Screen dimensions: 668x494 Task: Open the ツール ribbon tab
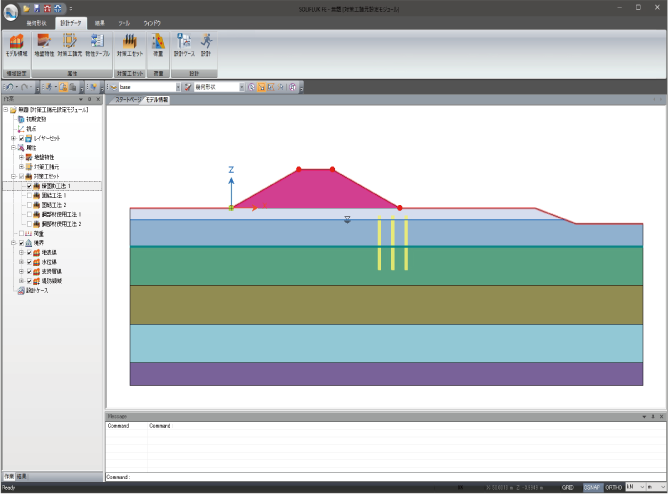[x=124, y=23]
